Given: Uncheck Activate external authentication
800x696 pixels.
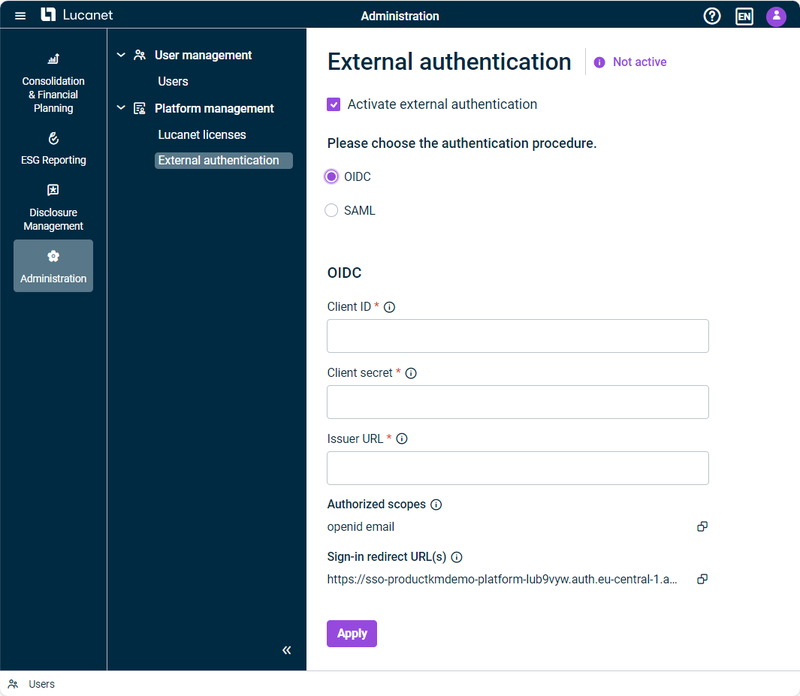Looking at the screenshot, I should (334, 104).
